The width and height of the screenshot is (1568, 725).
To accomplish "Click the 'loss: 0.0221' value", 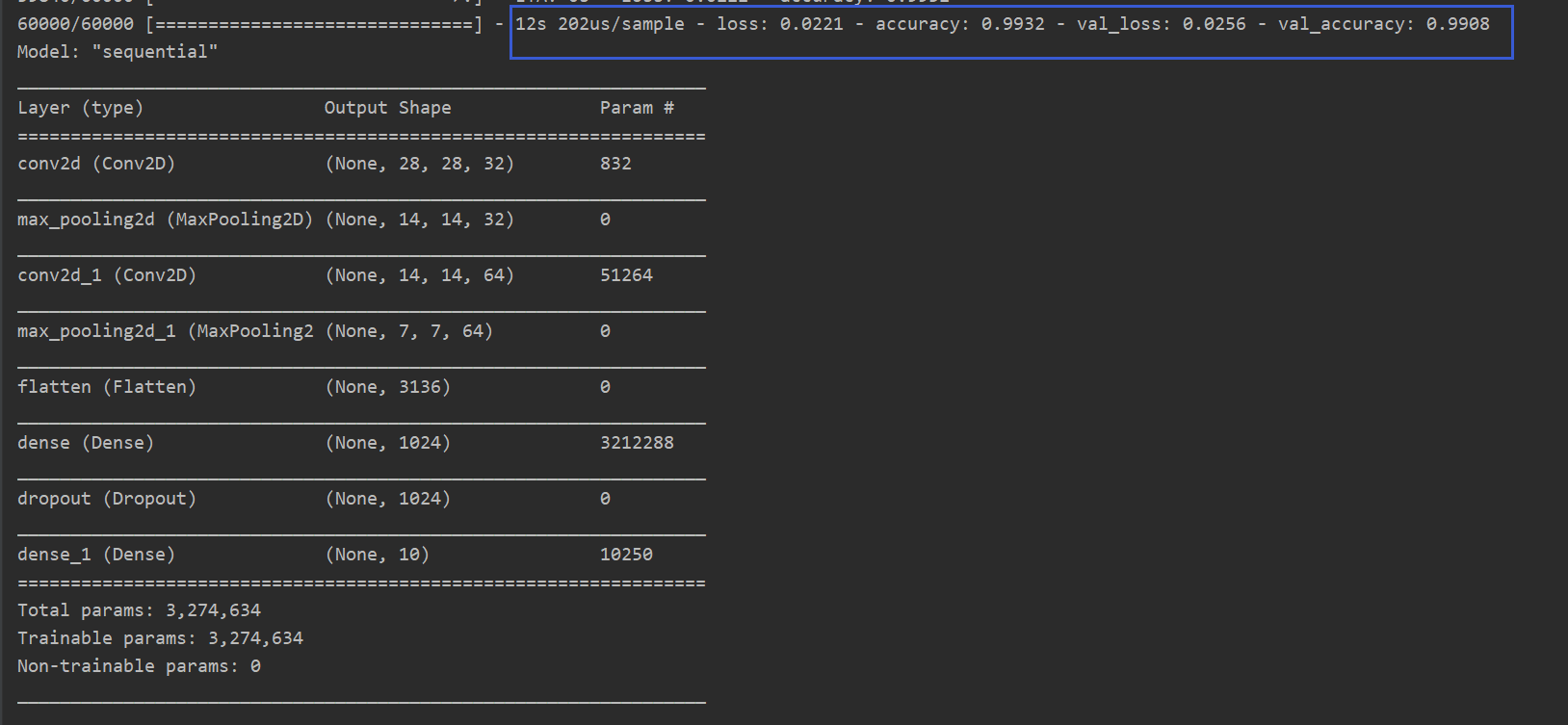I will 780,24.
